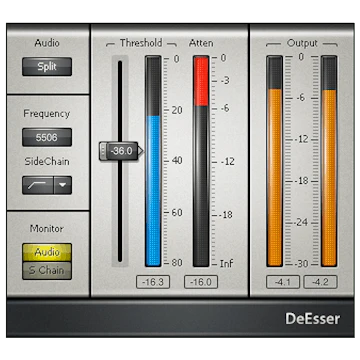
Task: Reset the right Output peak readout -4.2
Action: pyautogui.click(x=320, y=282)
